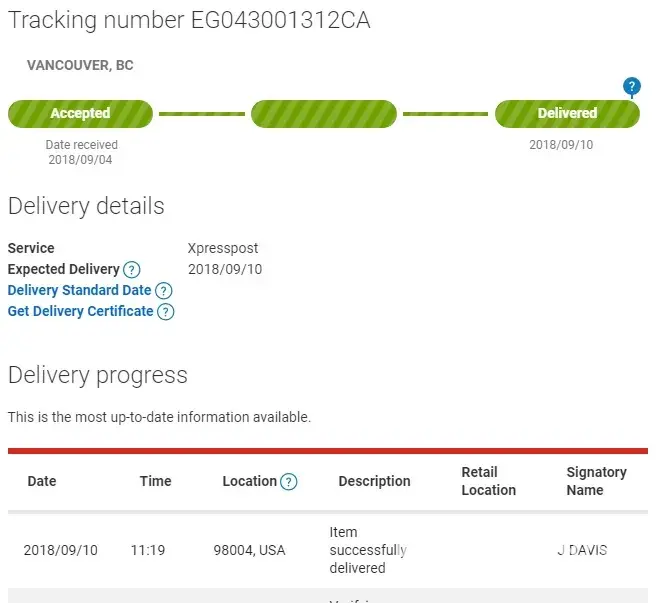Click the middle in-transit progress stage
This screenshot has width=659, height=603.
tap(324, 114)
